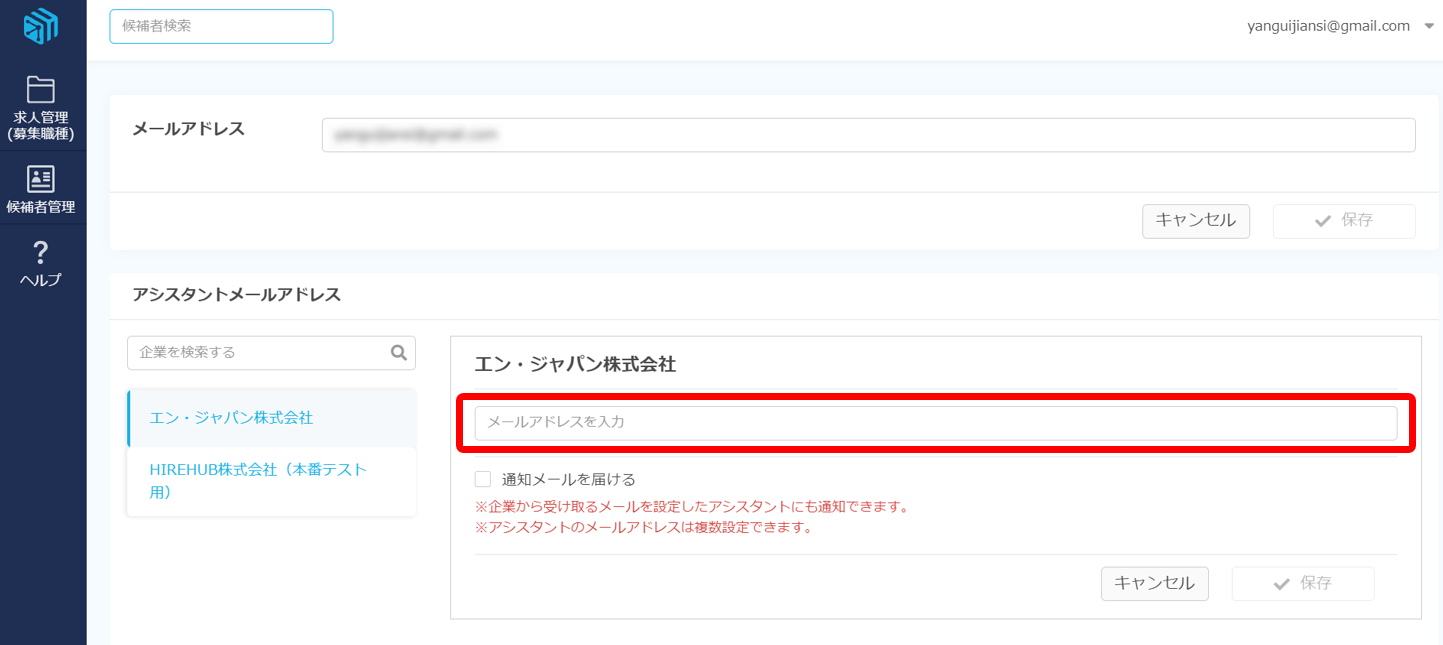Select the 求人管理(募集職種) sidebar label
Screen dimensions: 1443x645
(x=41, y=125)
